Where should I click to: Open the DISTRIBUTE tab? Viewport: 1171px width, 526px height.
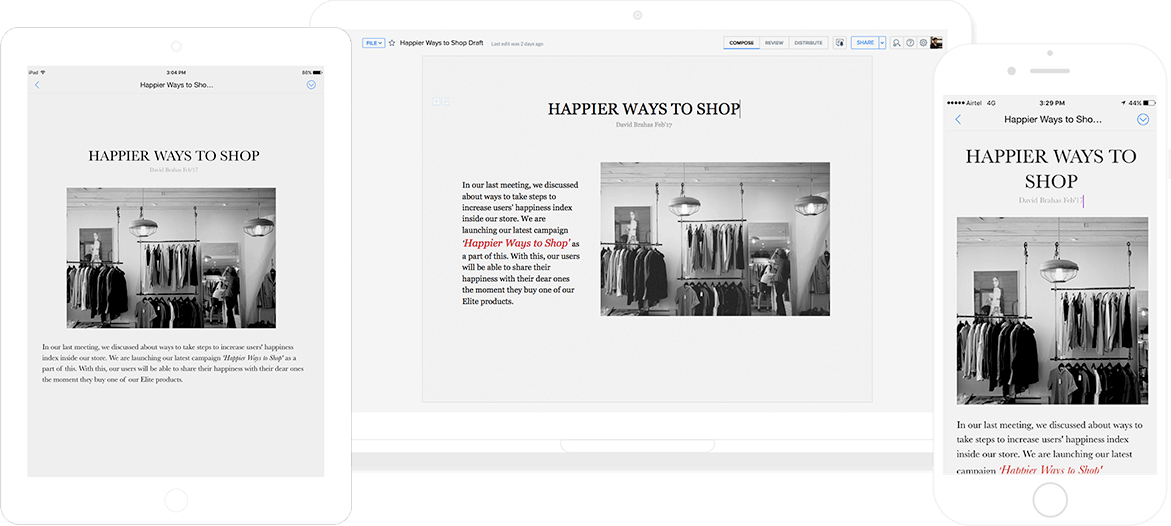click(x=808, y=43)
